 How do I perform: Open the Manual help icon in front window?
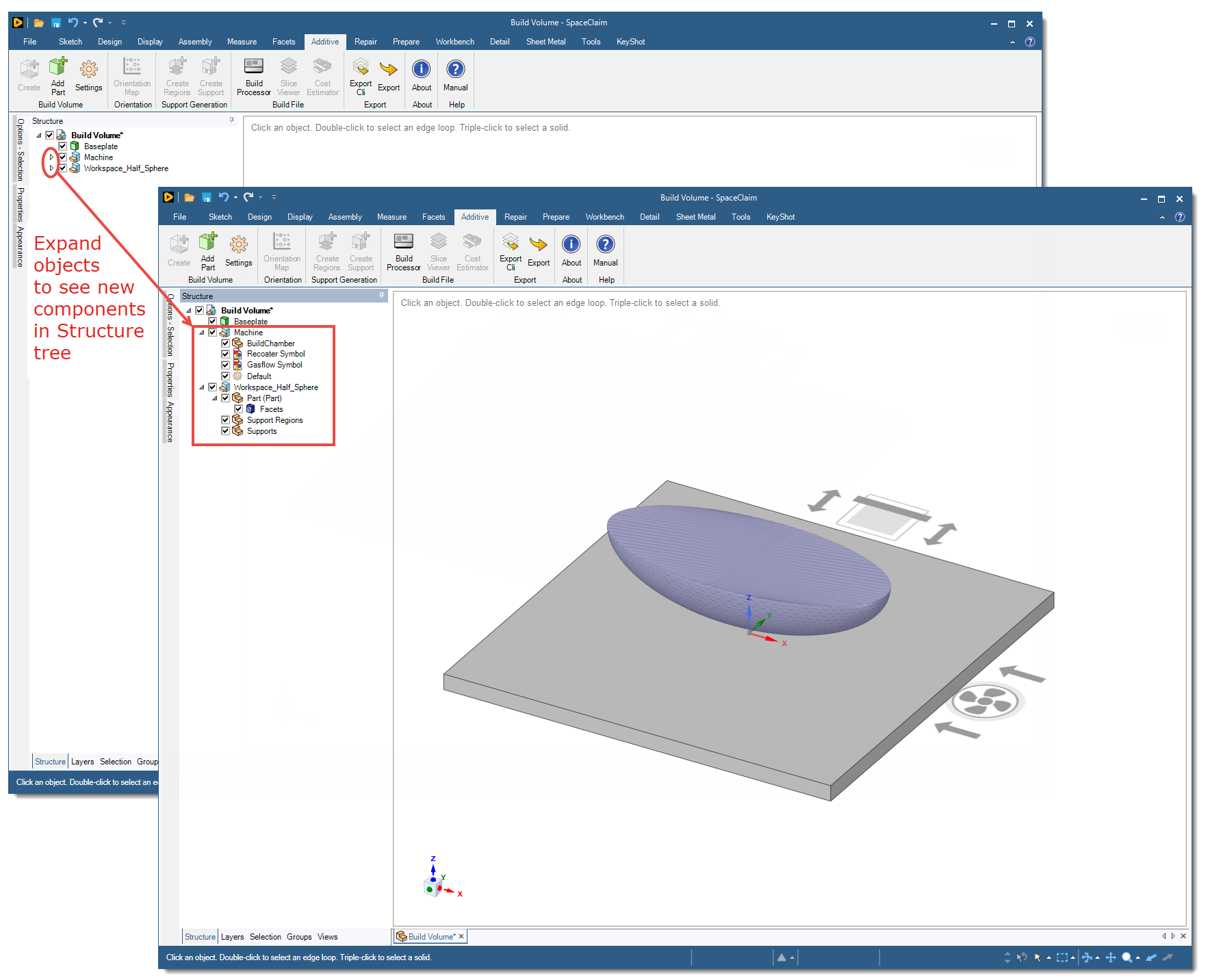pyautogui.click(x=605, y=244)
